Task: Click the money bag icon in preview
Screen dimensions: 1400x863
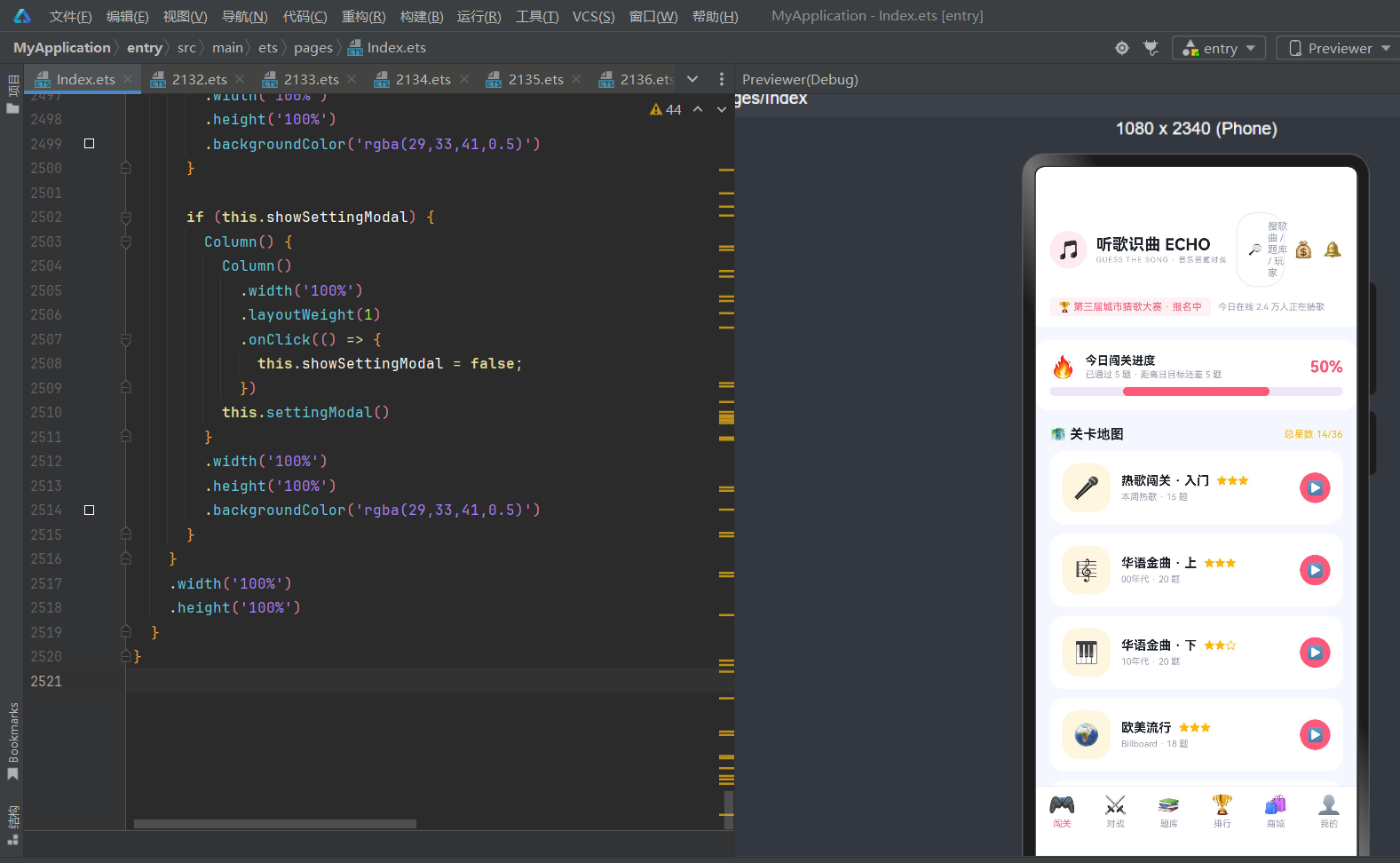Action: [1303, 249]
